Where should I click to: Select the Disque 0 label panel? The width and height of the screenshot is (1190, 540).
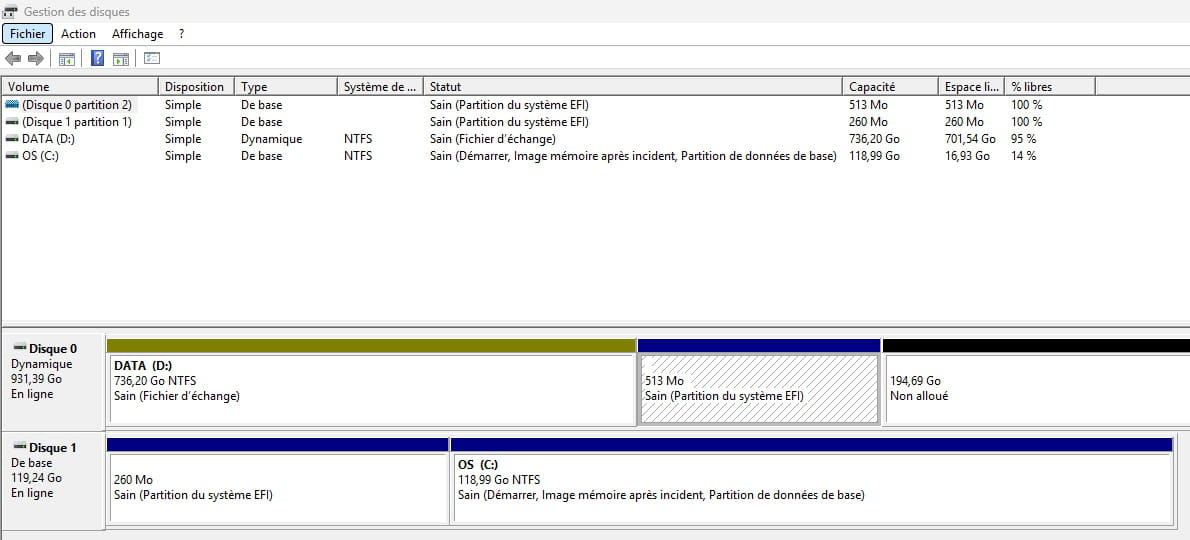point(52,382)
